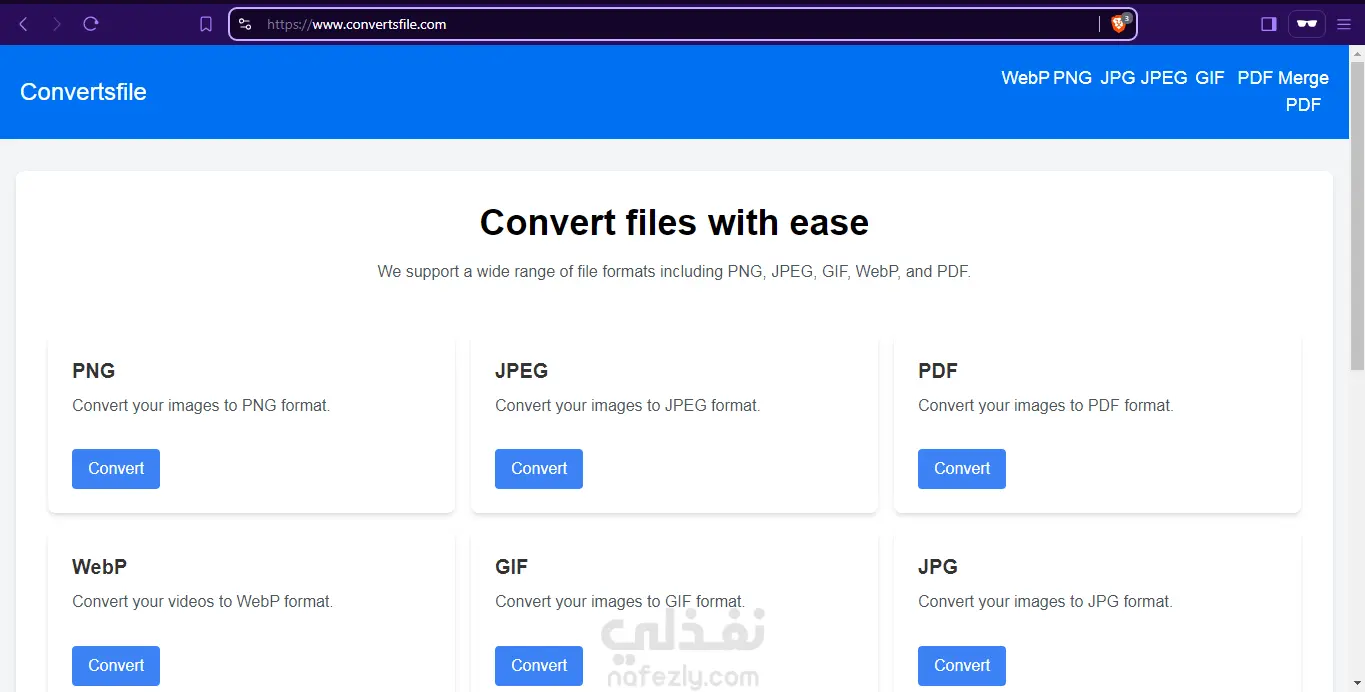Select the GIF navigation link
Viewport: 1365px width, 692px height.
(x=1210, y=78)
